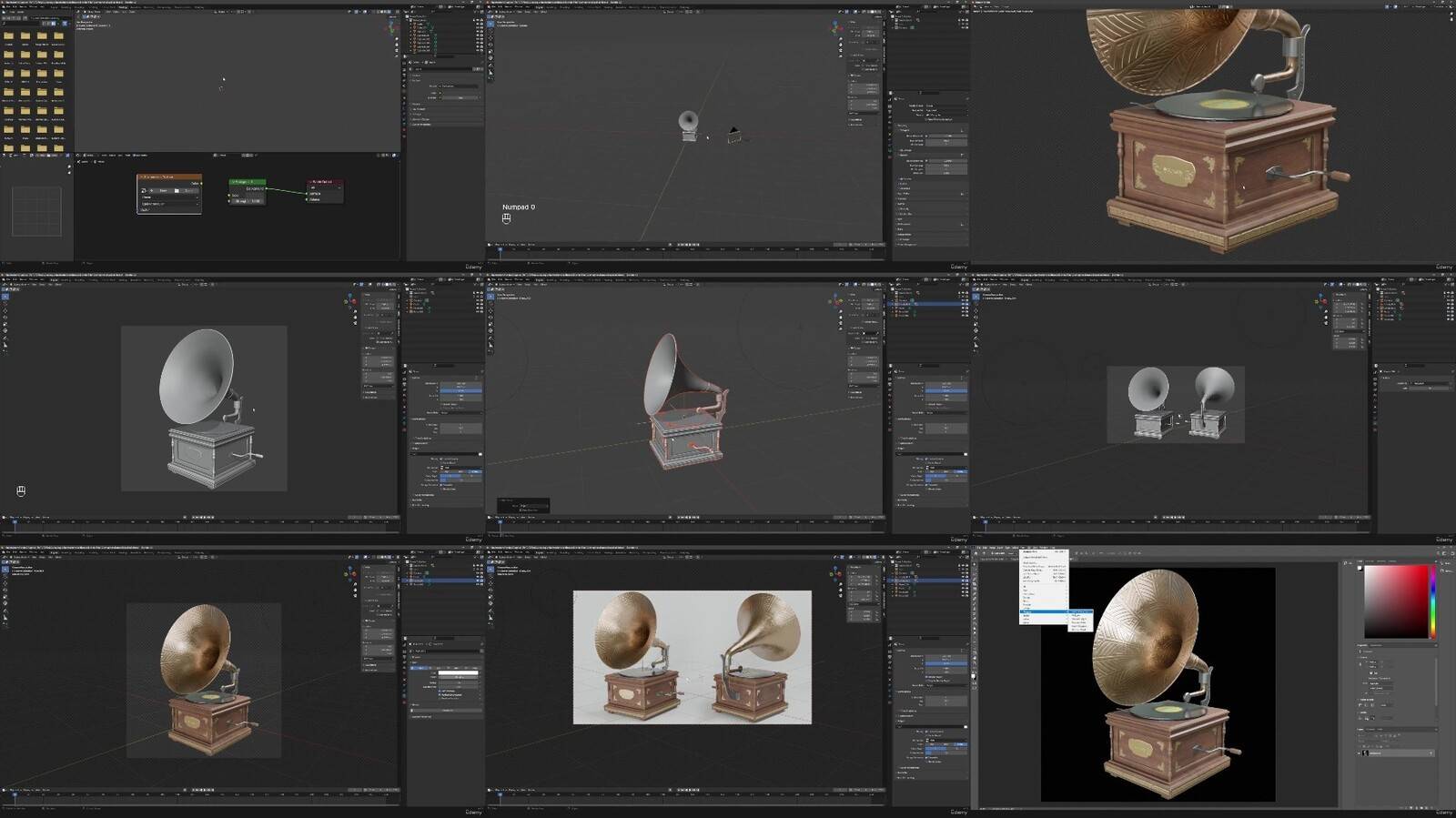This screenshot has height=818, width=1456.
Task: Click the render preview showing two grey gramophones
Action: 1176,405
